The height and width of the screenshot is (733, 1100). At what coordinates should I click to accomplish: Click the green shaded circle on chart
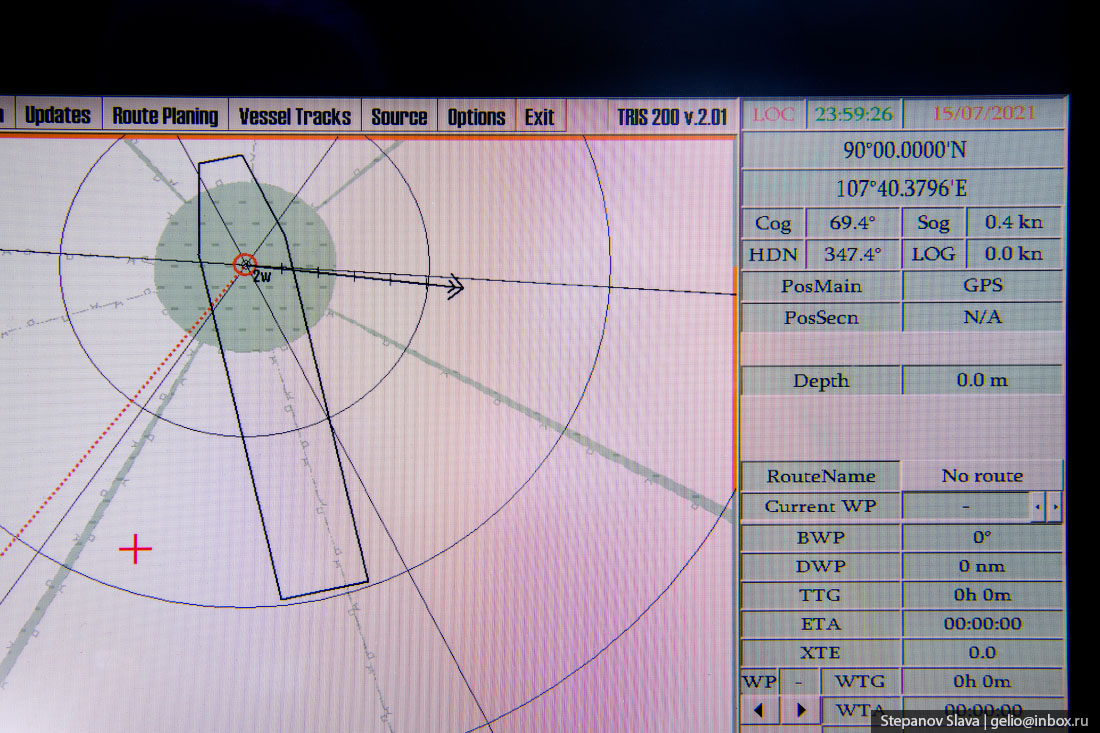(x=300, y=300)
